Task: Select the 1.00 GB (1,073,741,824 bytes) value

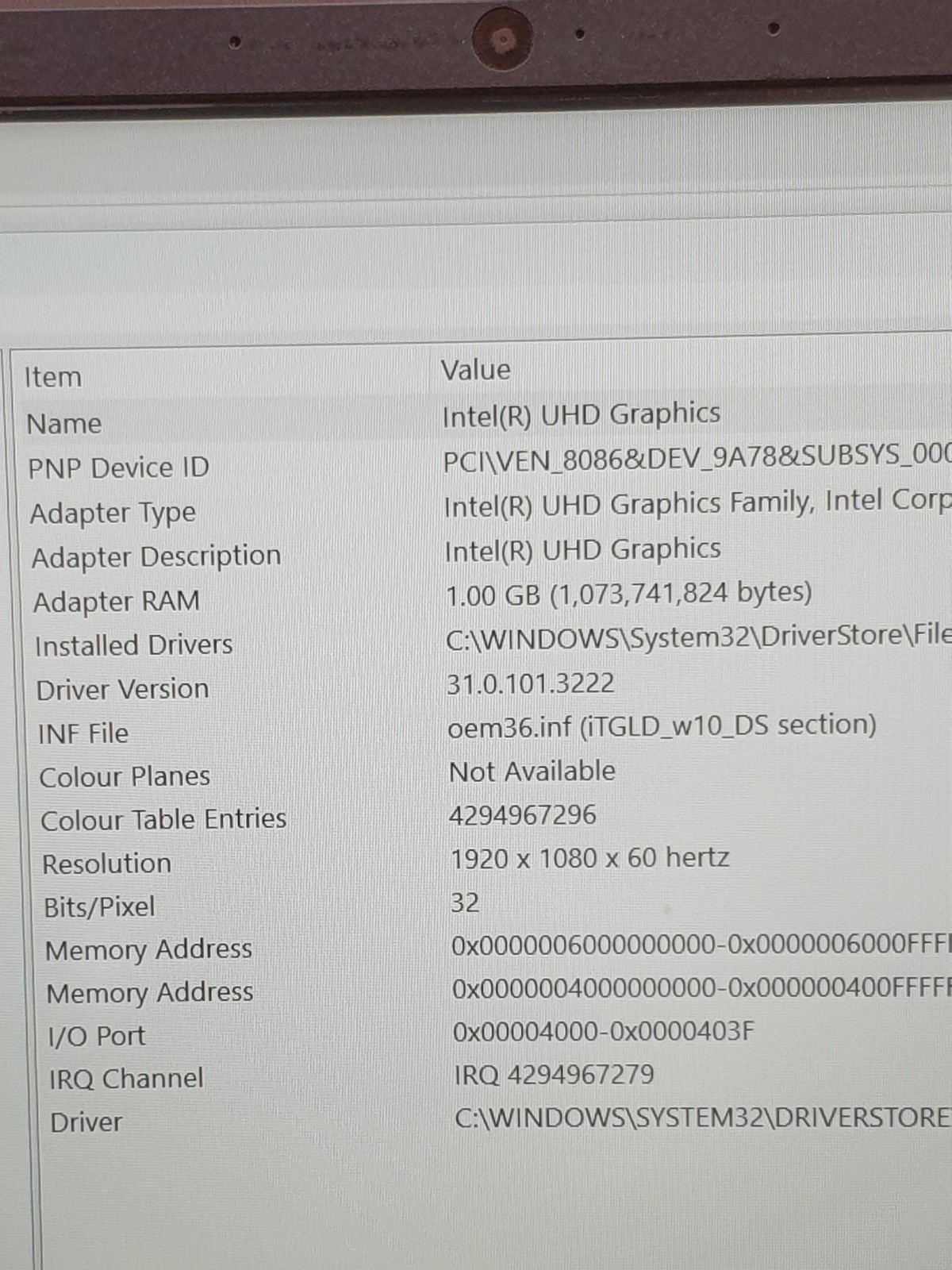Action: 629,594
